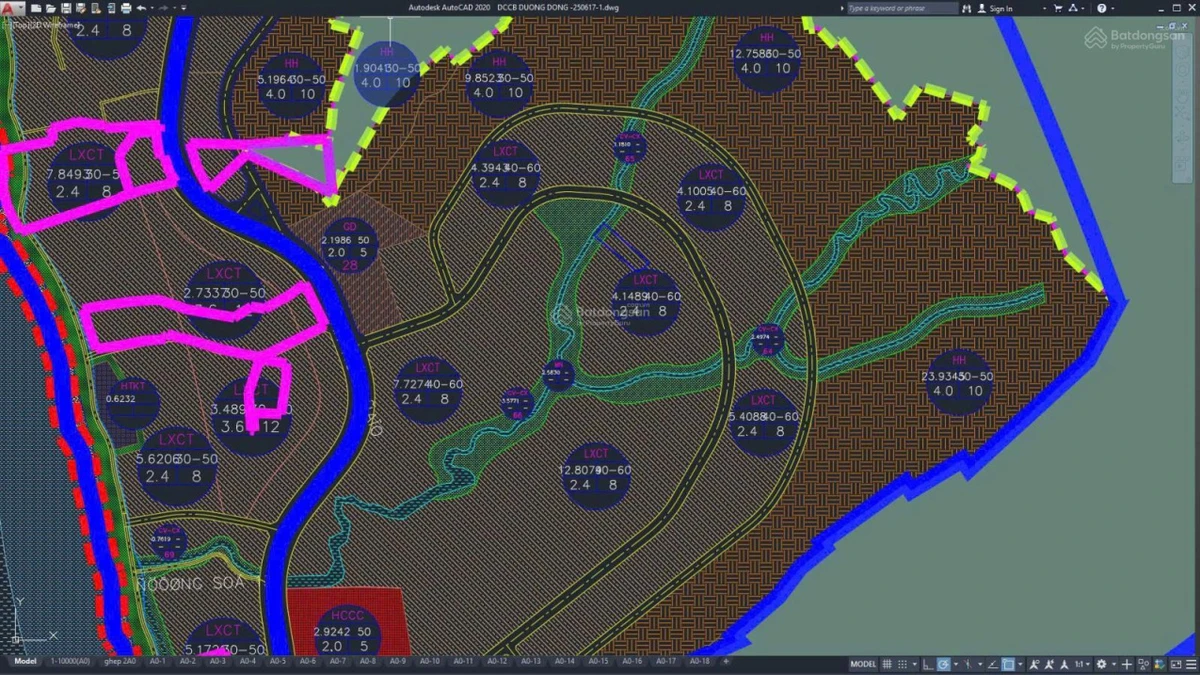This screenshot has height=675, width=1200.
Task: Click the red HCCC land parcel
Action: (x=348, y=620)
